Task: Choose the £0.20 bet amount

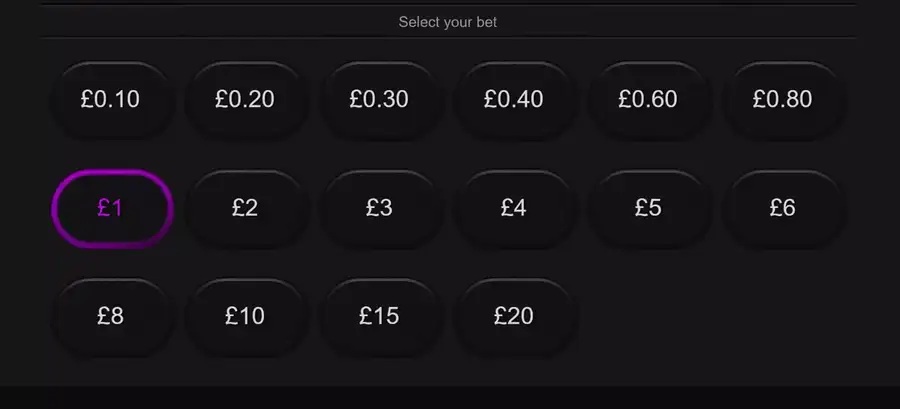Action: click(x=245, y=99)
